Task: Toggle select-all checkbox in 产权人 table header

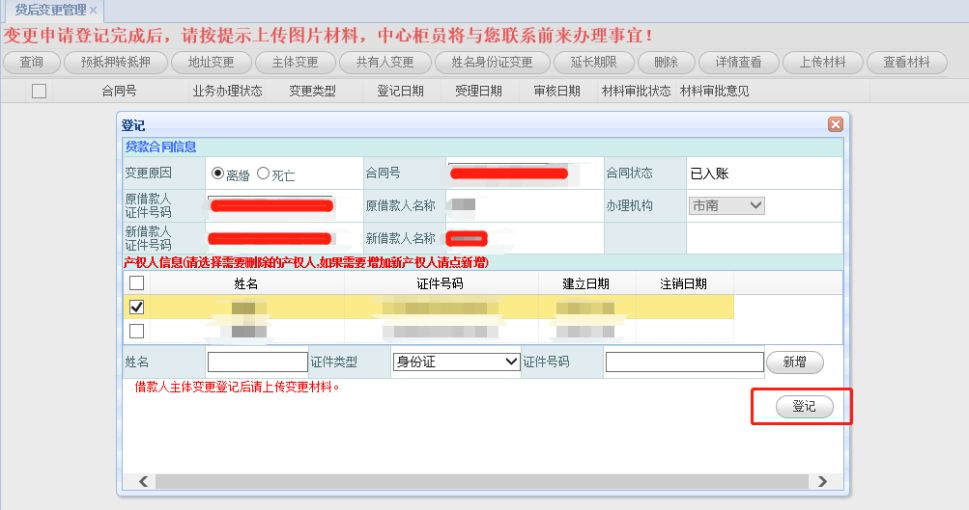Action: pyautogui.click(x=137, y=283)
